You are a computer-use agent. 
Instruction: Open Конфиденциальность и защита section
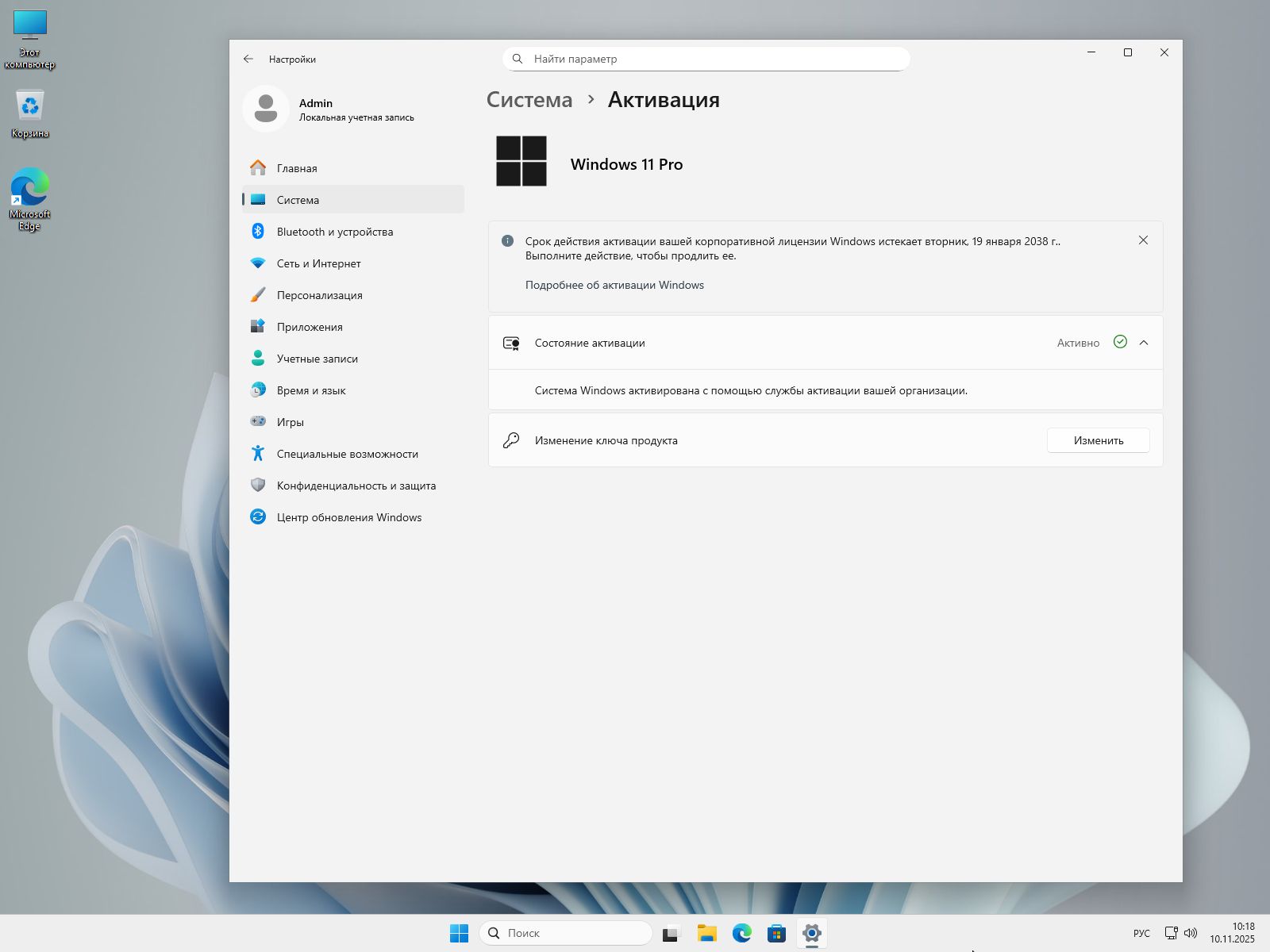pos(356,486)
